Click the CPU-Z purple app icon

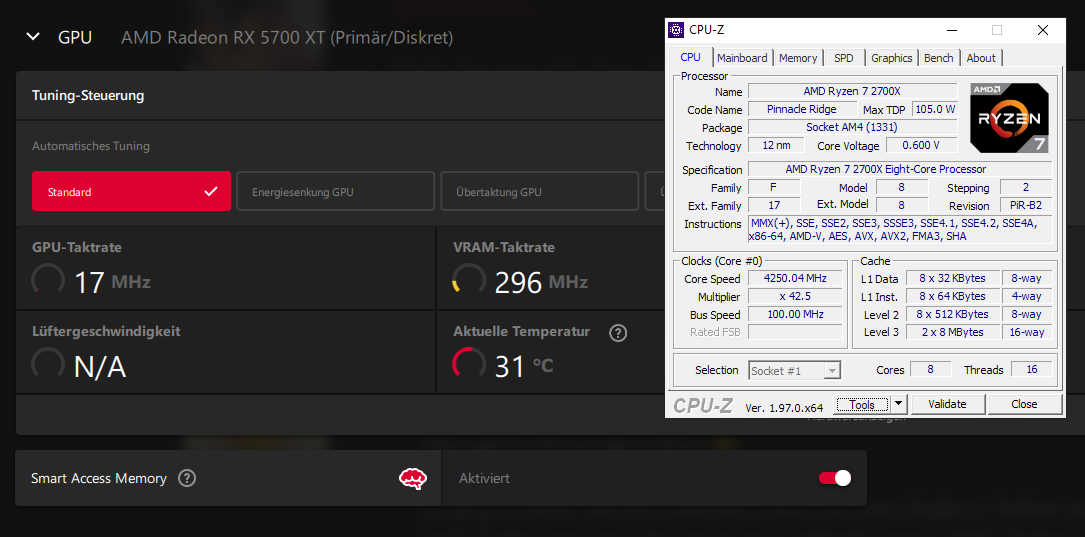[676, 30]
